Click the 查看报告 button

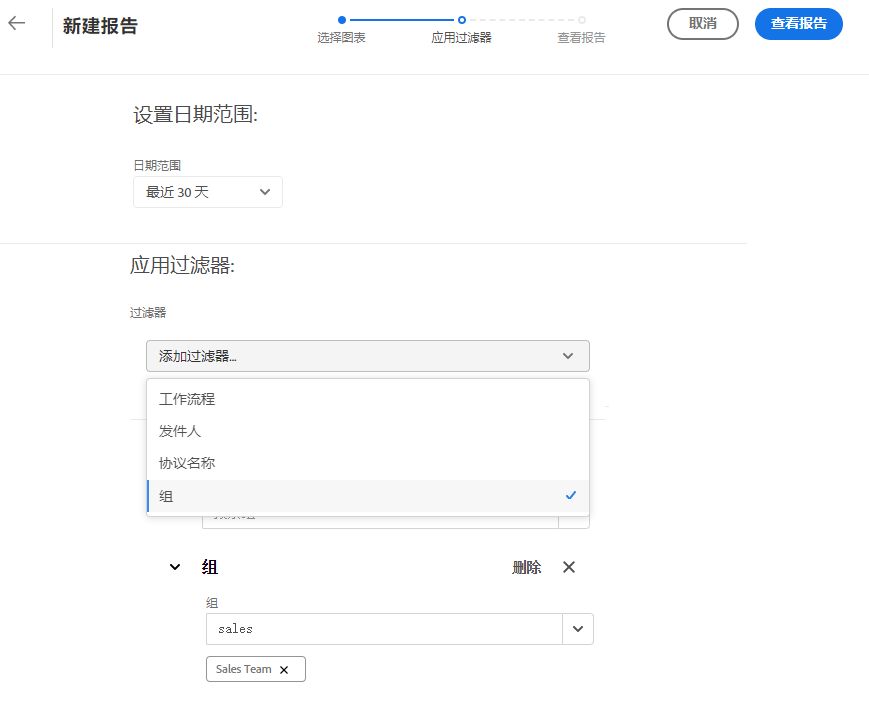click(799, 24)
